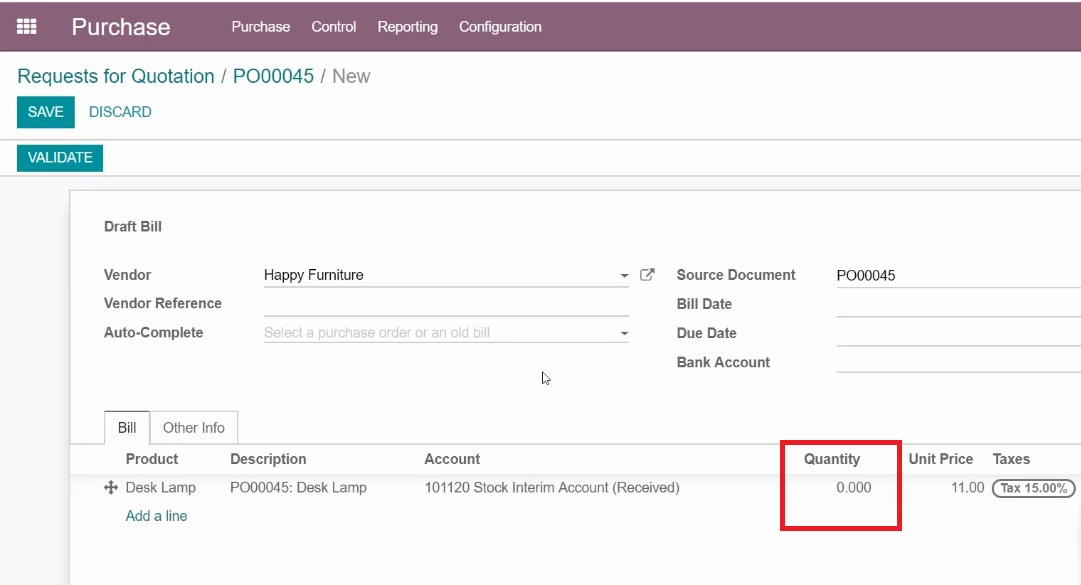This screenshot has height=585, width=1081.
Task: Expand the Auto-Complete dropdown arrow
Action: (x=624, y=333)
